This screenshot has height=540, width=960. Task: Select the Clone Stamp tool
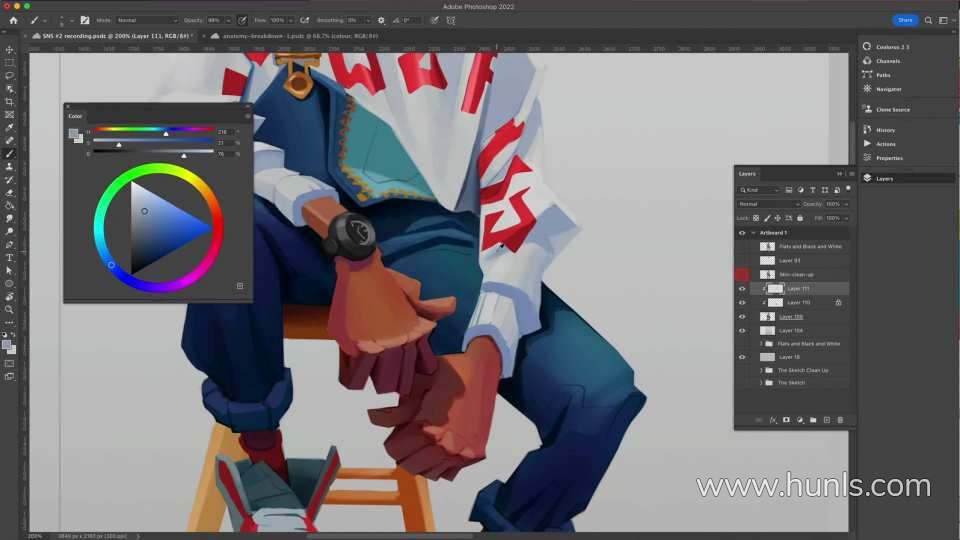9,167
